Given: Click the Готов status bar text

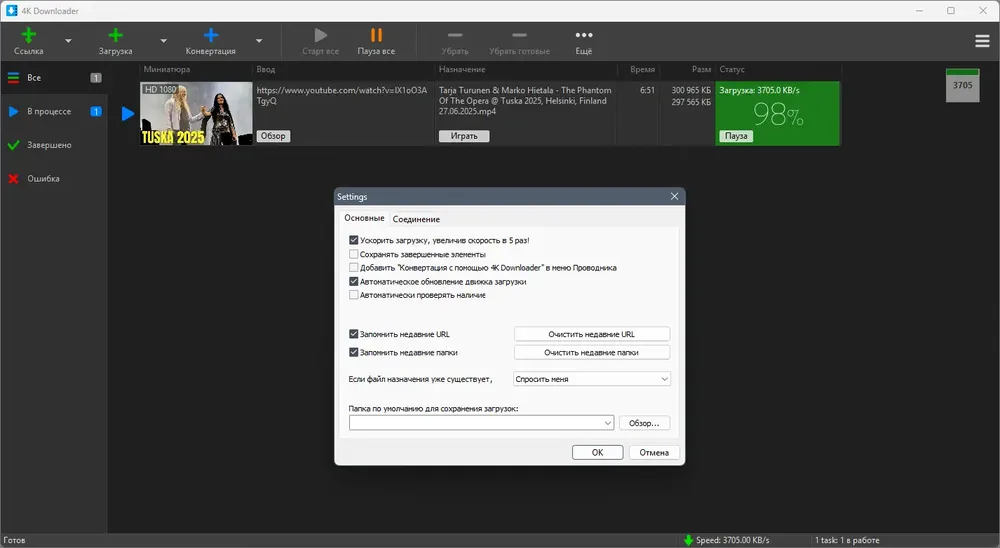Looking at the screenshot, I should (15, 540).
